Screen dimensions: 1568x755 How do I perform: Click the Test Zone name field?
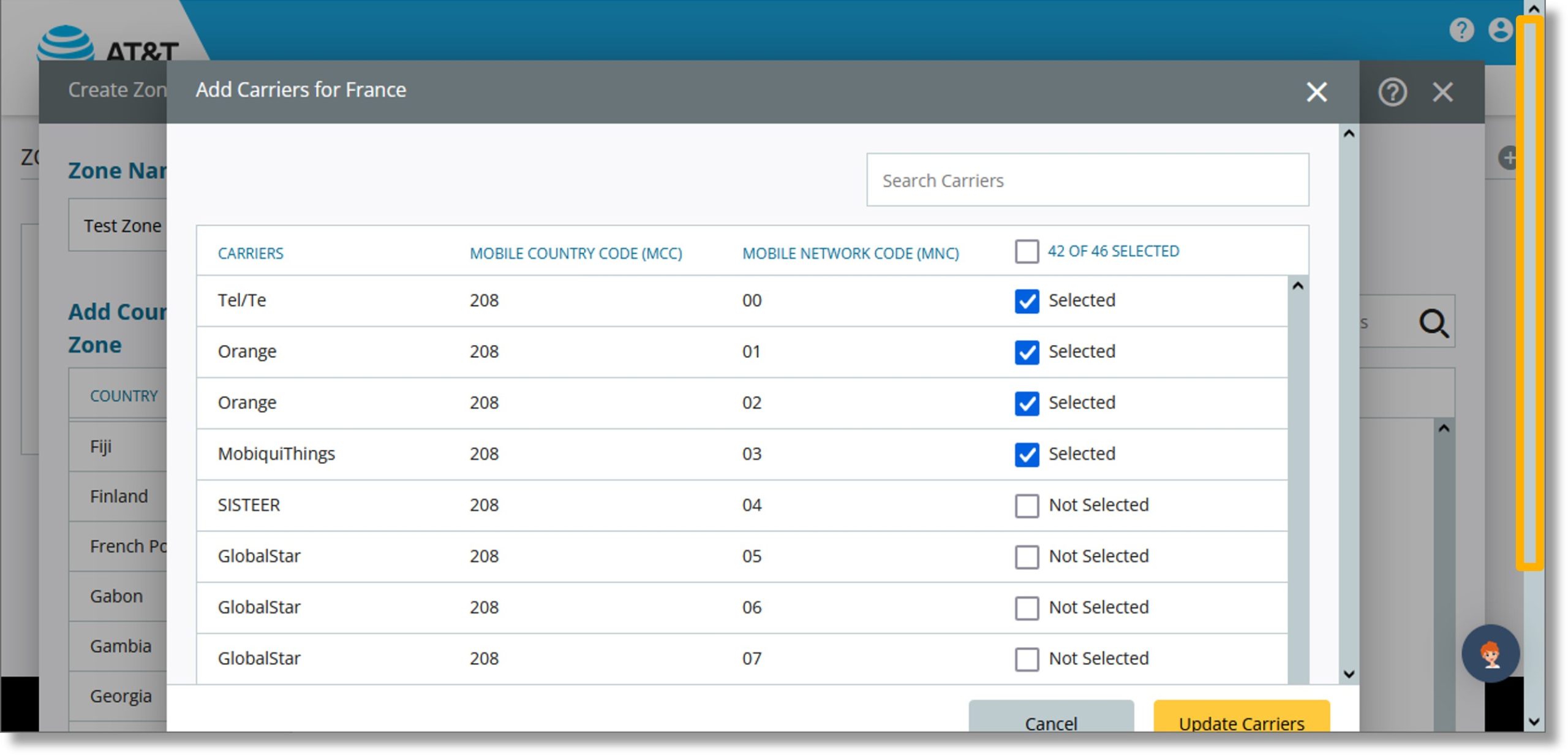point(118,226)
